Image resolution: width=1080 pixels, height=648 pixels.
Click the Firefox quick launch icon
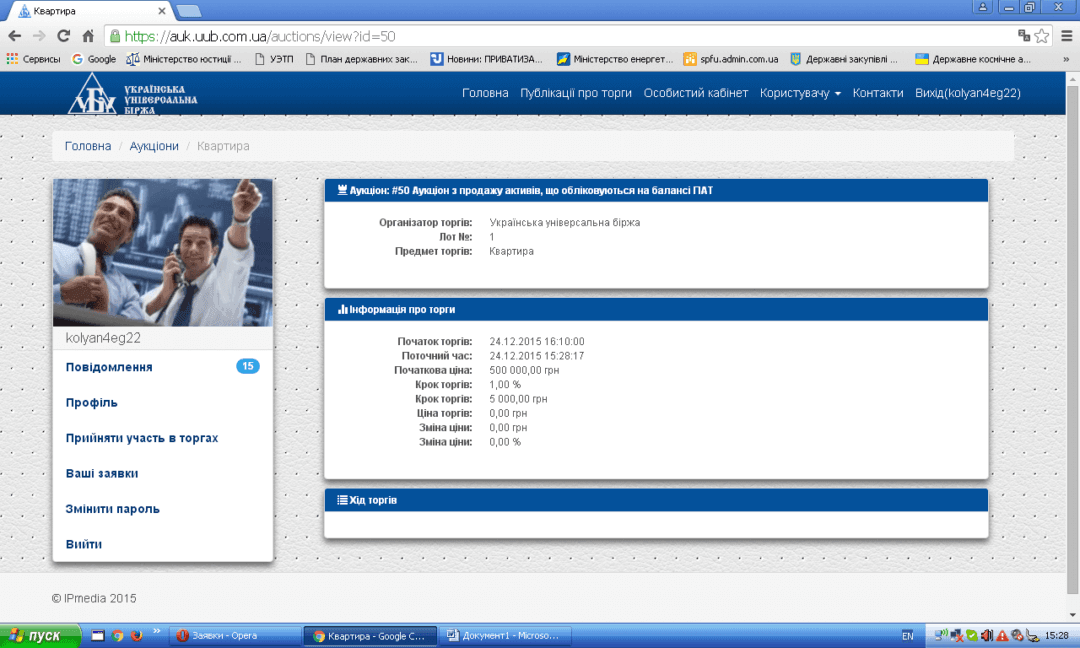pos(137,635)
